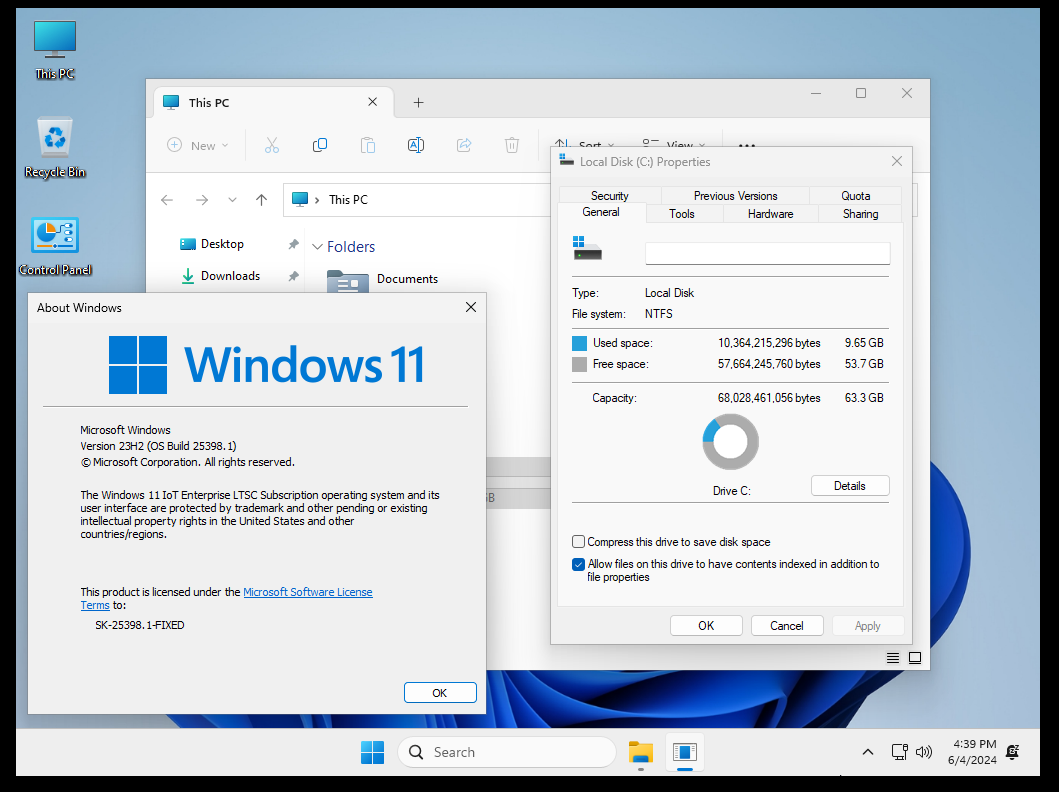
Task: Click the taskbar Search box
Action: [x=507, y=752]
